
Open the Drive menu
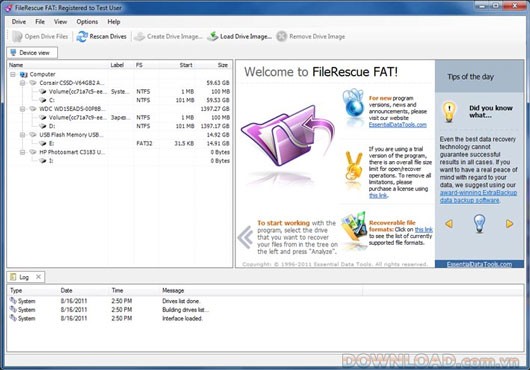click(x=19, y=22)
